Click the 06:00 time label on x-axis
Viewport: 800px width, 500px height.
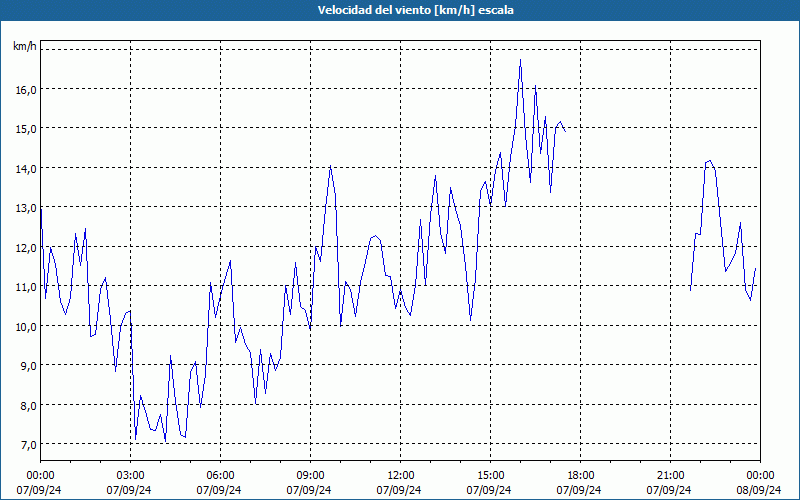[x=220, y=476]
